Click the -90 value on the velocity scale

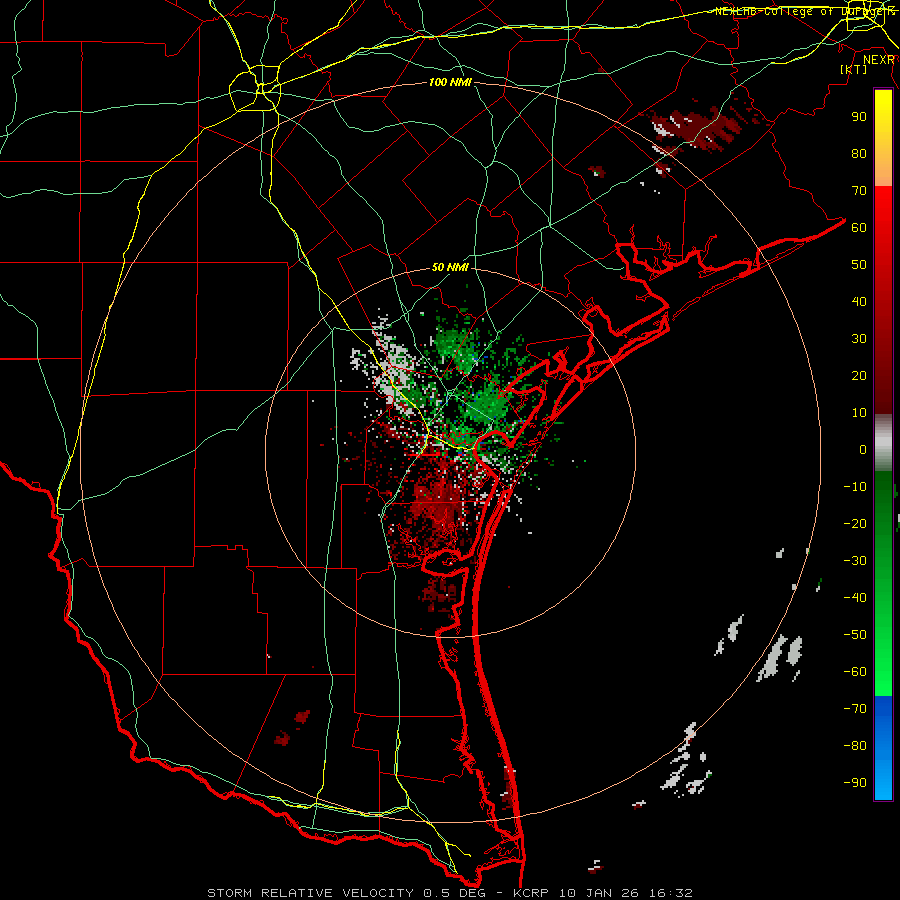pos(855,783)
